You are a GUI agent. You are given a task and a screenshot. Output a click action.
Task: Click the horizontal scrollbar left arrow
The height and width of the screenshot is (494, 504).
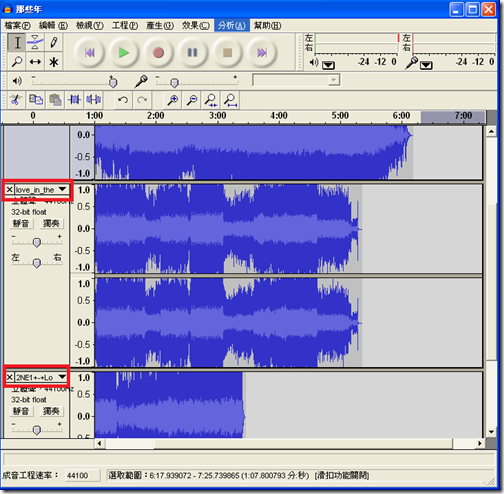99,444
